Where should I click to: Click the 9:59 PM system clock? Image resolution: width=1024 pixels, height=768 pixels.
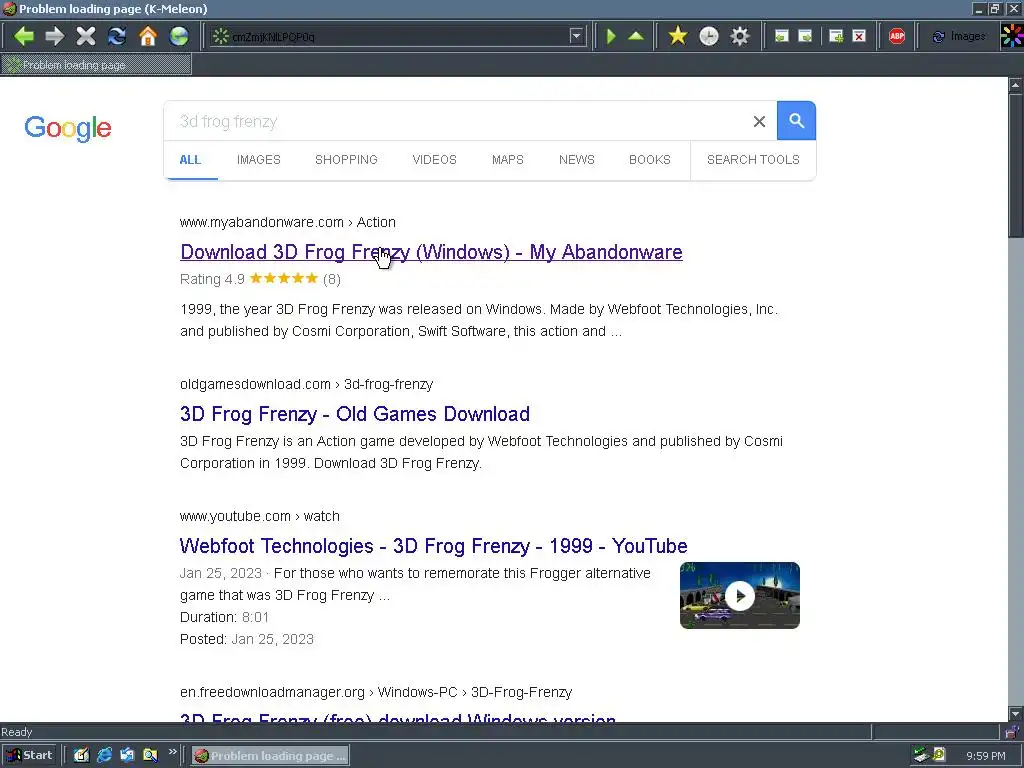[x=985, y=756]
